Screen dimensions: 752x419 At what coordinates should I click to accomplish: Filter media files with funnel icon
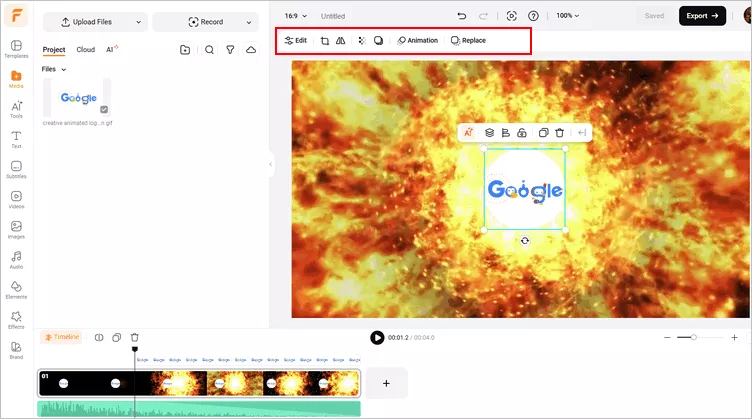[230, 49]
